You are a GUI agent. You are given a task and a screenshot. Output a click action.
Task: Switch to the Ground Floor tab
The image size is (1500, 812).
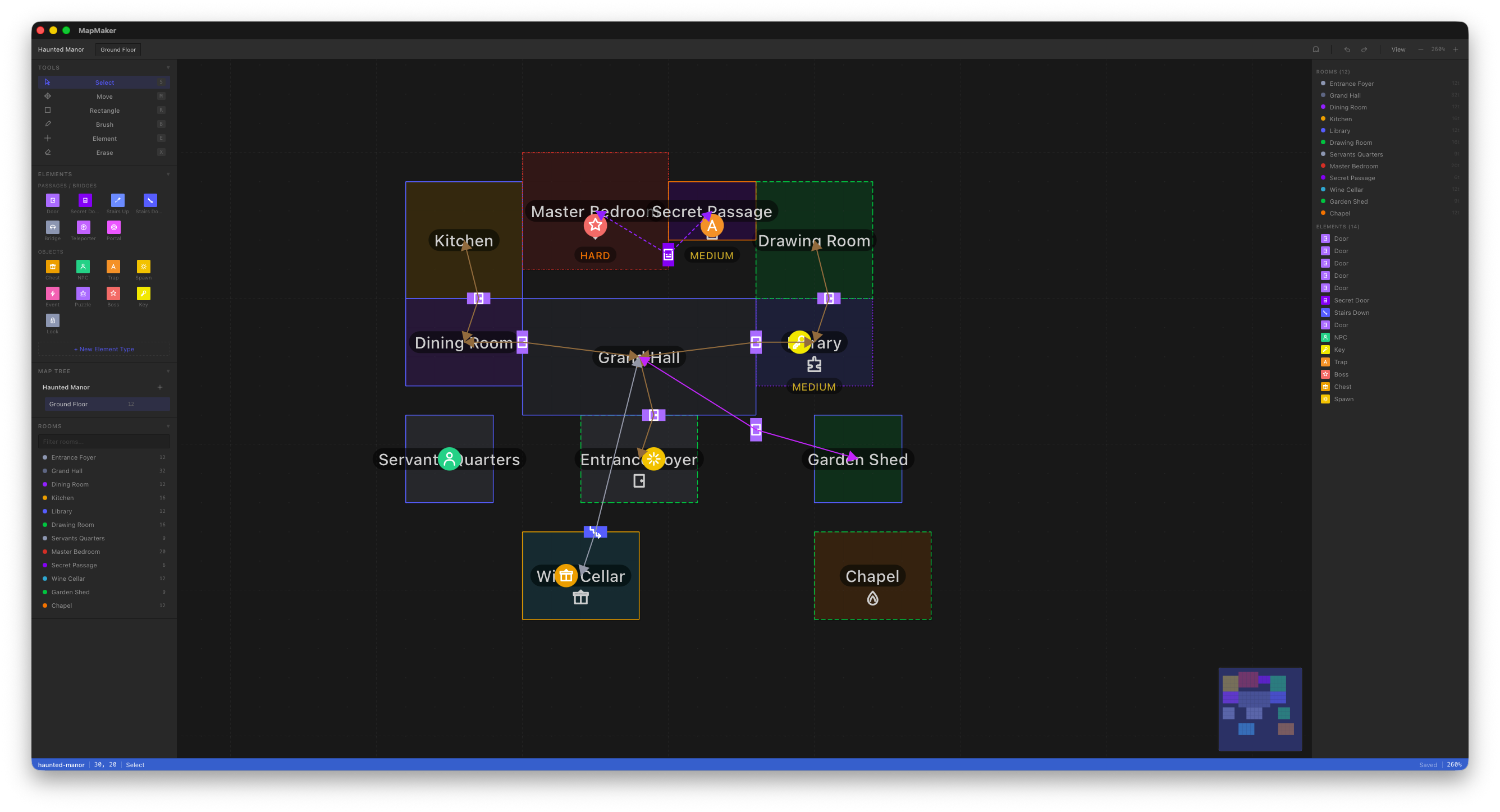118,49
